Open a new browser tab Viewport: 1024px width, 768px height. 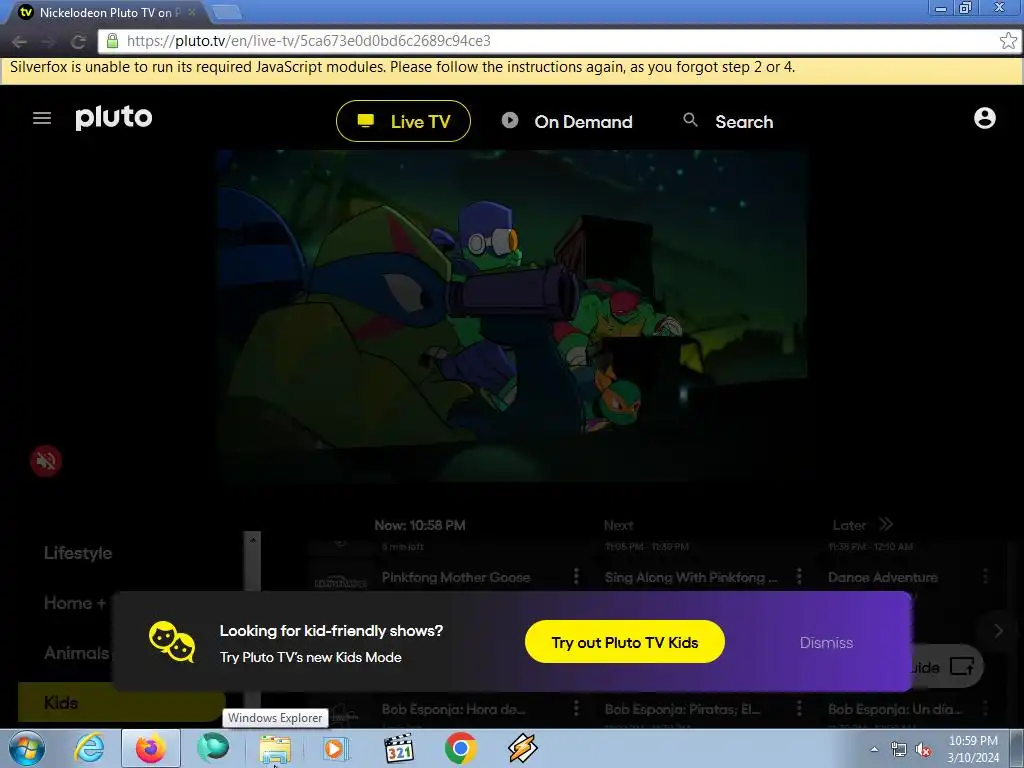coord(227,12)
